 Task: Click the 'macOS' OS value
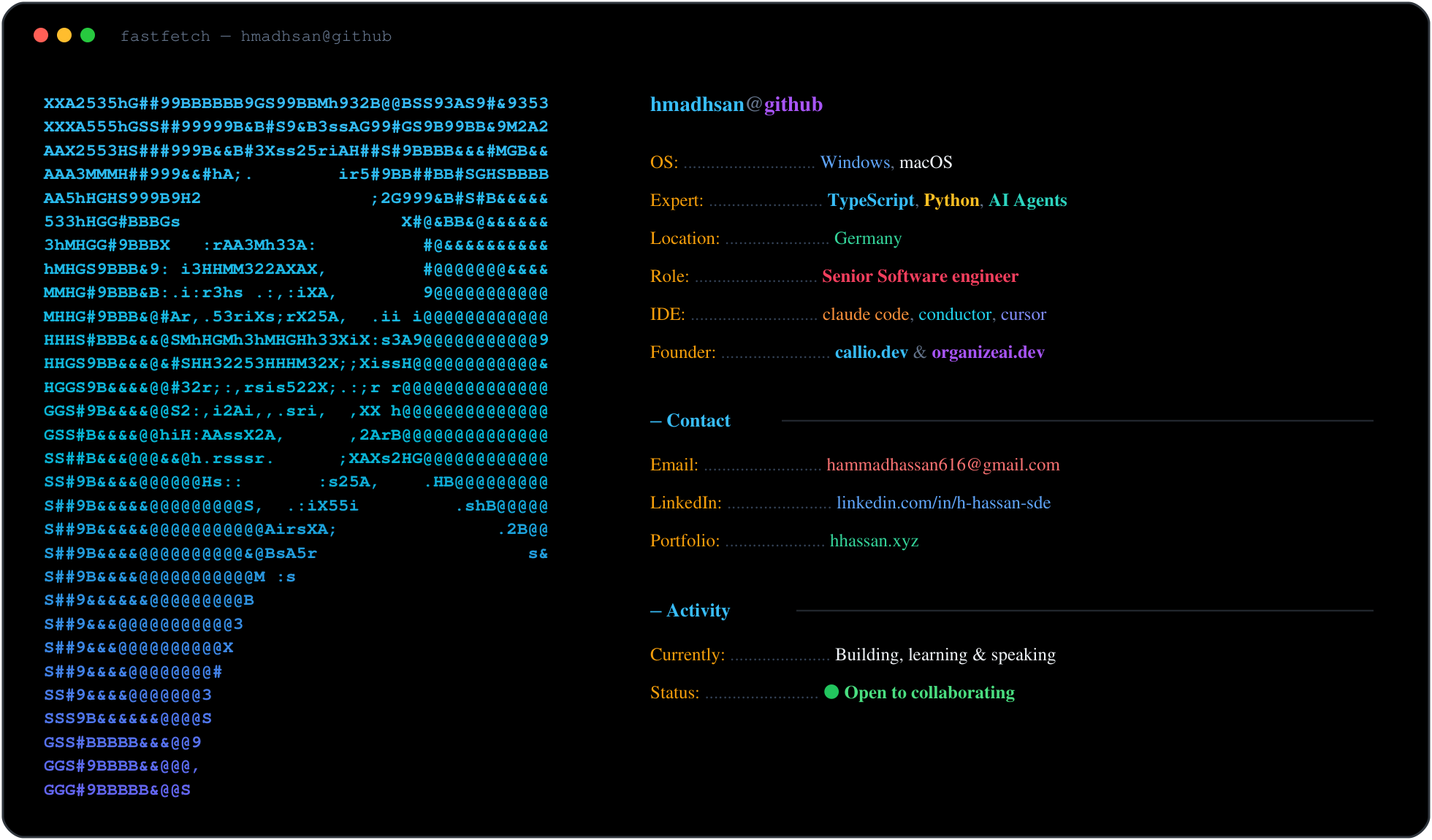(x=926, y=162)
